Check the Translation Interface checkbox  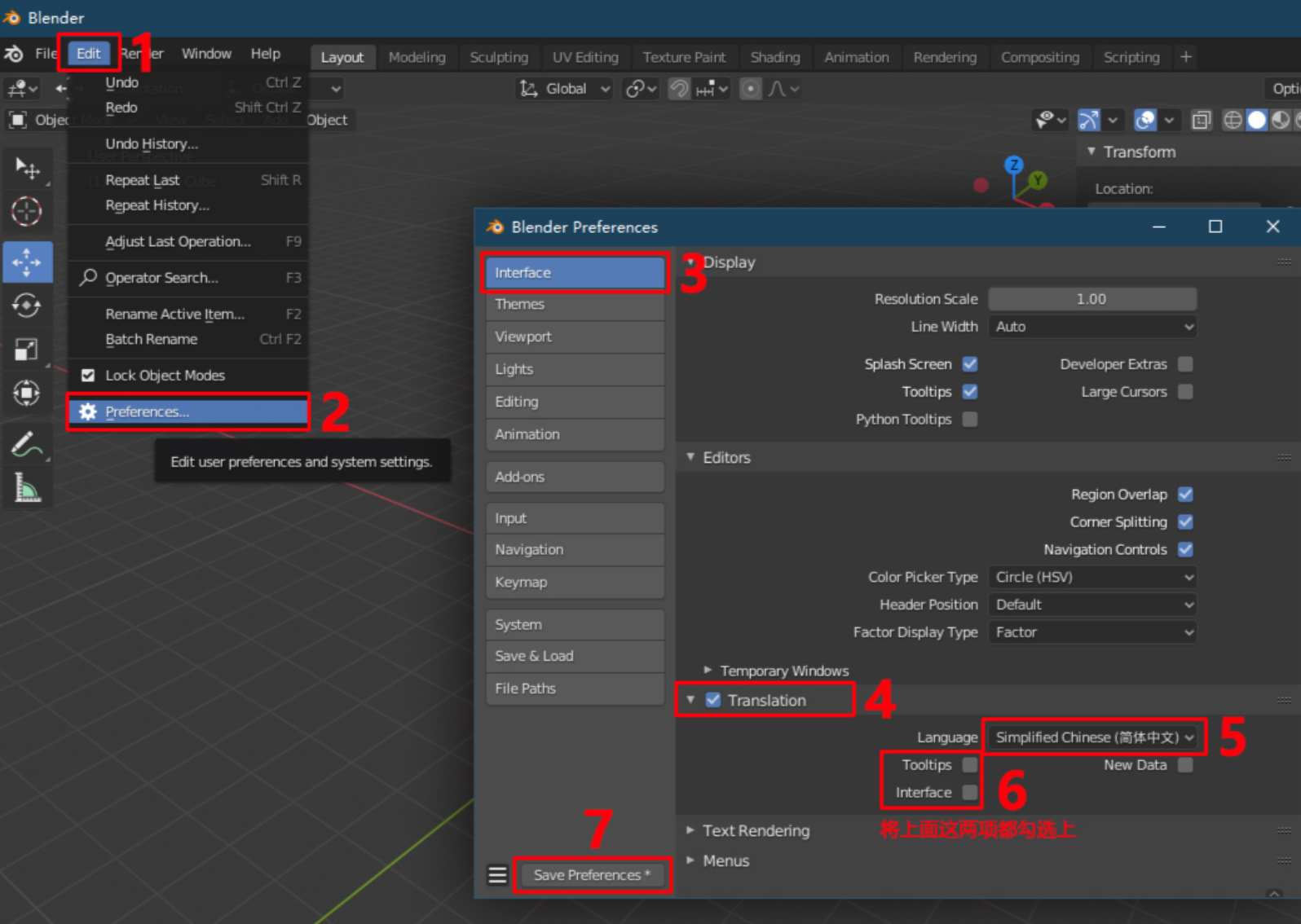(x=970, y=793)
